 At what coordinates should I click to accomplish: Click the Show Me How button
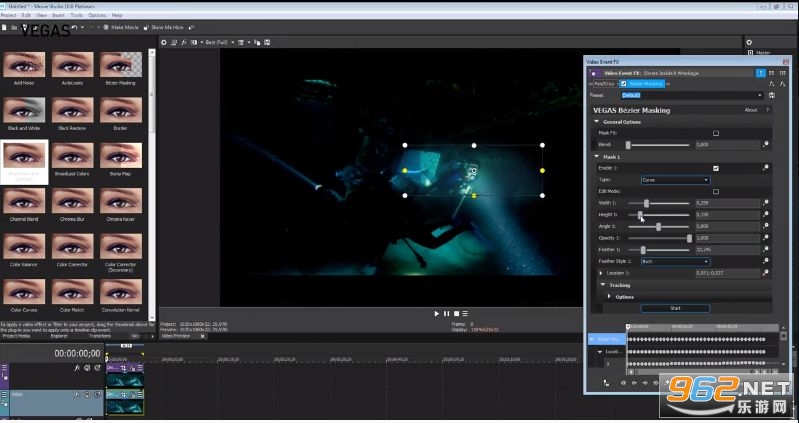(x=164, y=28)
